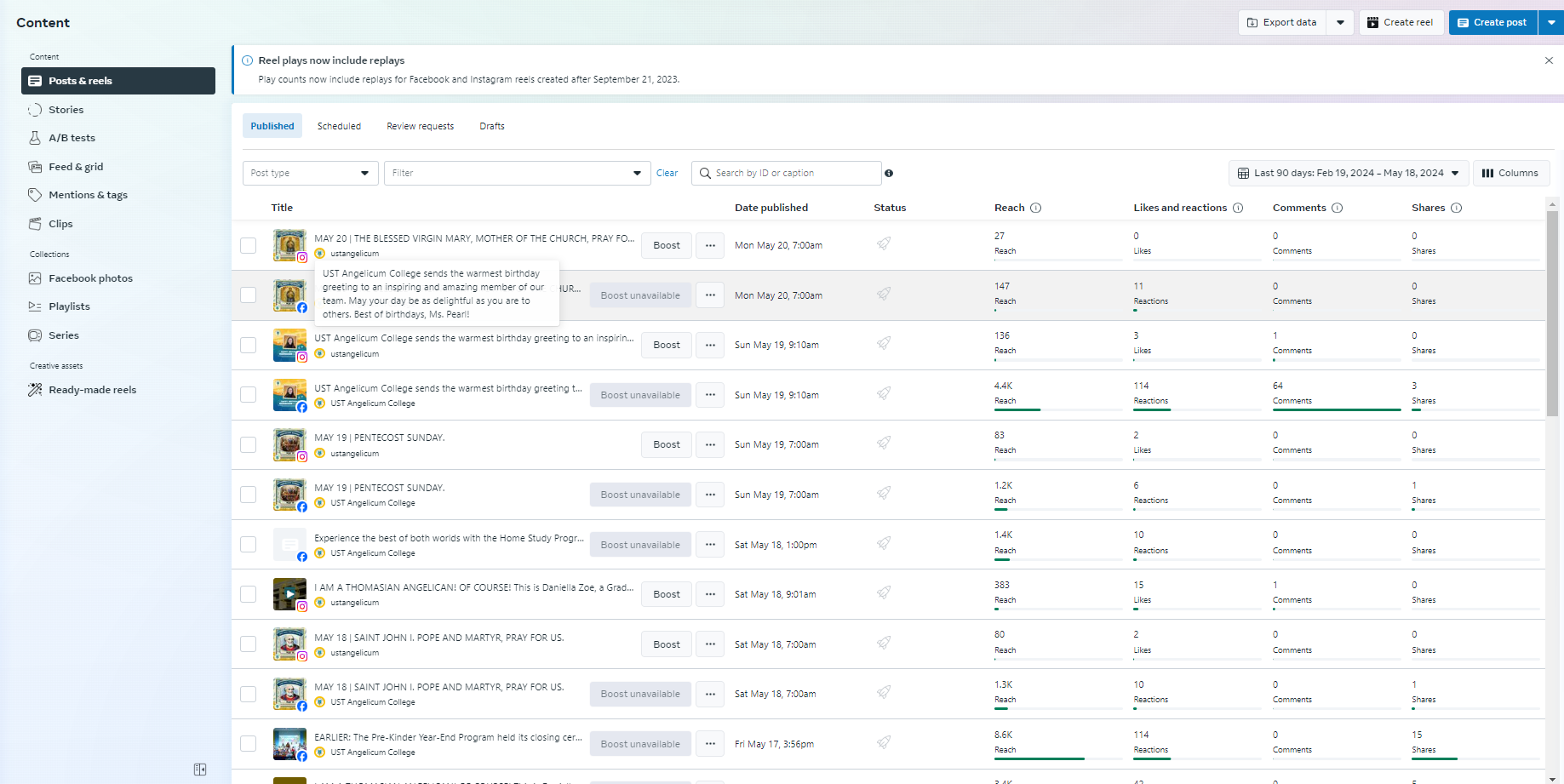Open A/B tests section

coord(72,138)
